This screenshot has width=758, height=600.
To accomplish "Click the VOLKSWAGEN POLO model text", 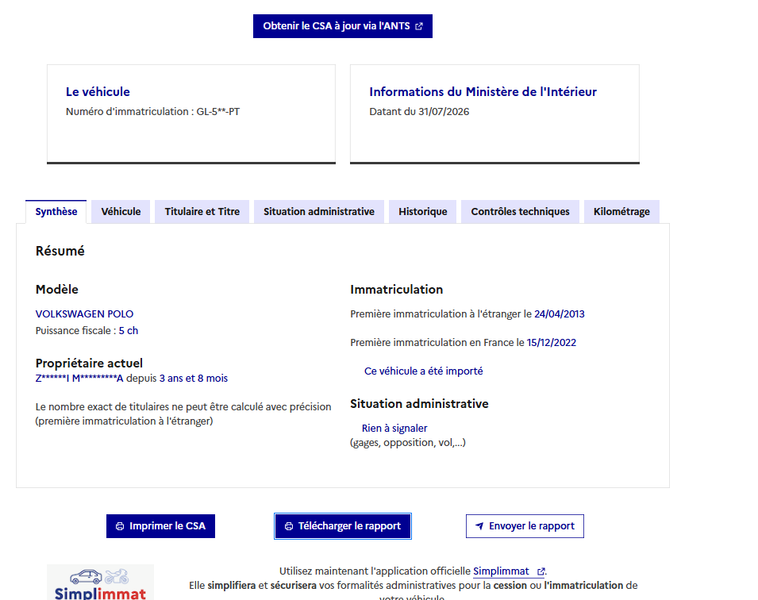I will [85, 314].
